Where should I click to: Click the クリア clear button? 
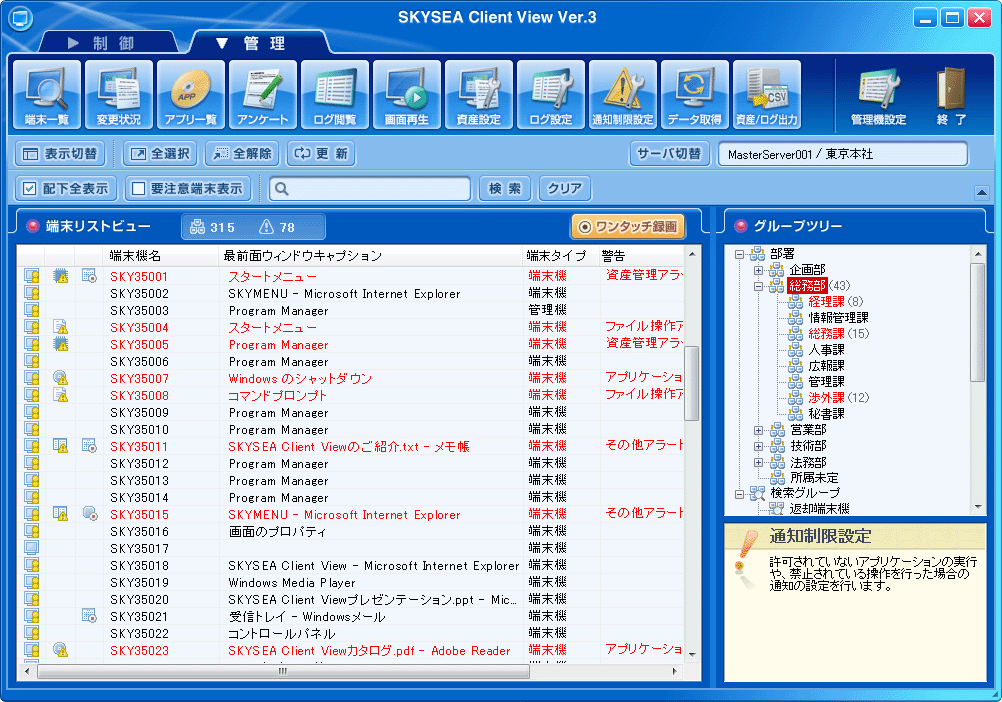coord(565,188)
